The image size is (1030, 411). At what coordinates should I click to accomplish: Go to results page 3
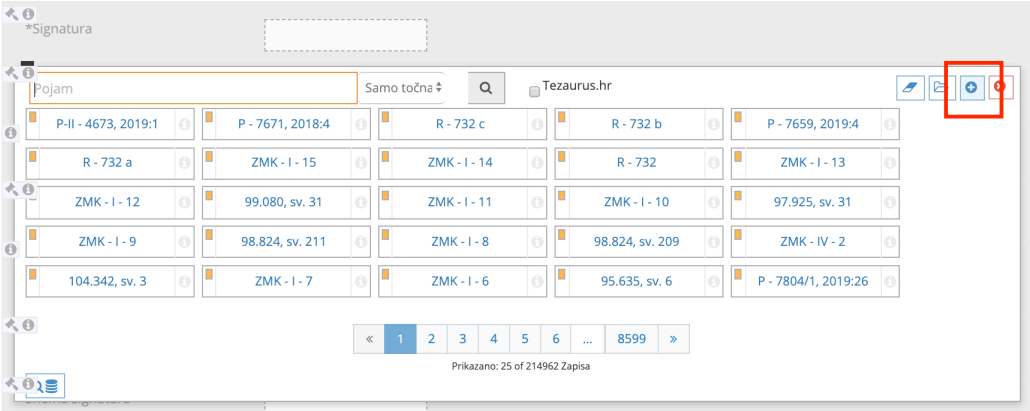click(462, 339)
